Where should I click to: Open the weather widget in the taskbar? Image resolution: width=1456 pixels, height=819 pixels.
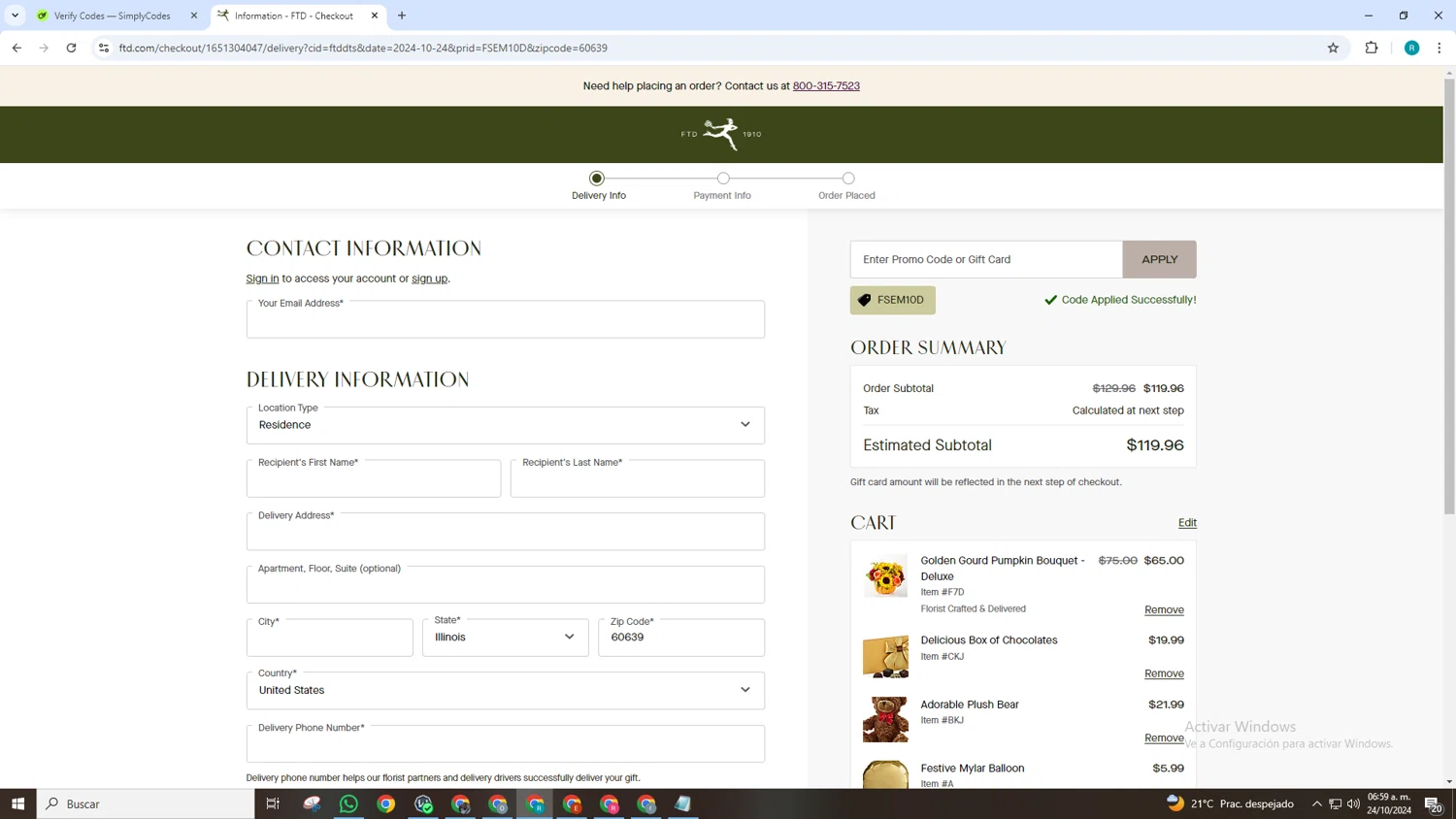point(1230,803)
